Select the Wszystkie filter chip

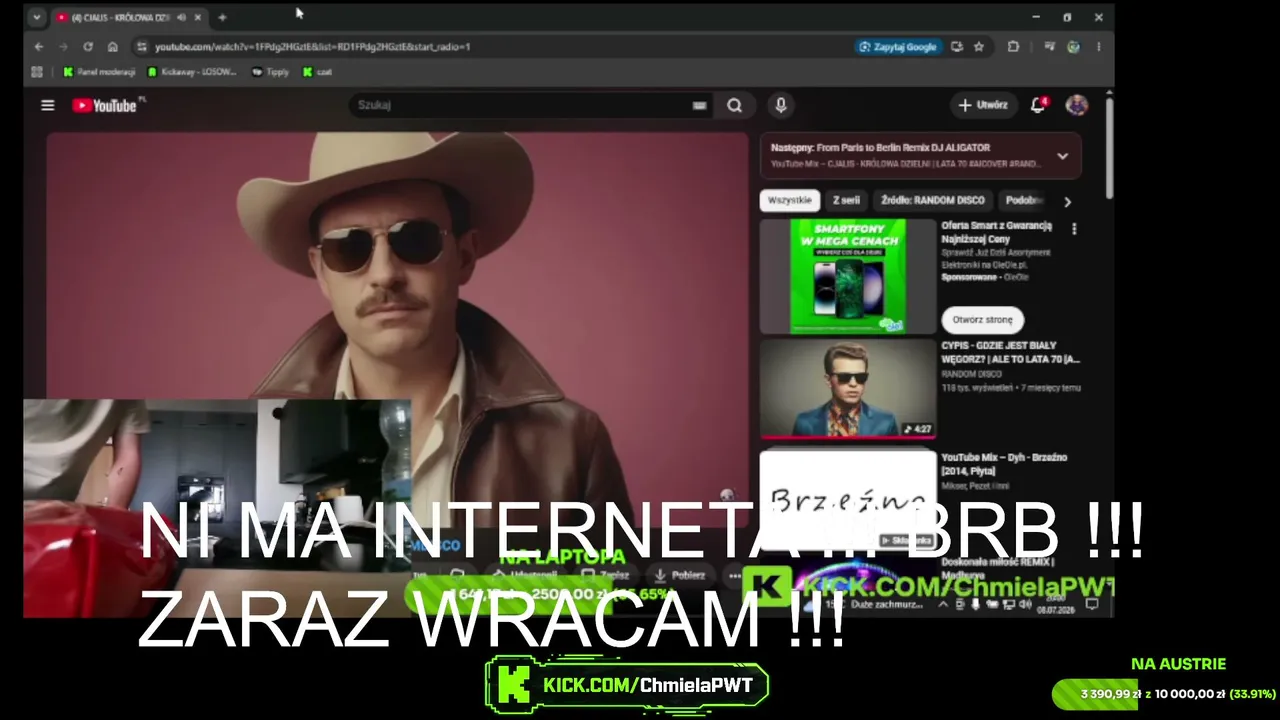[790, 200]
